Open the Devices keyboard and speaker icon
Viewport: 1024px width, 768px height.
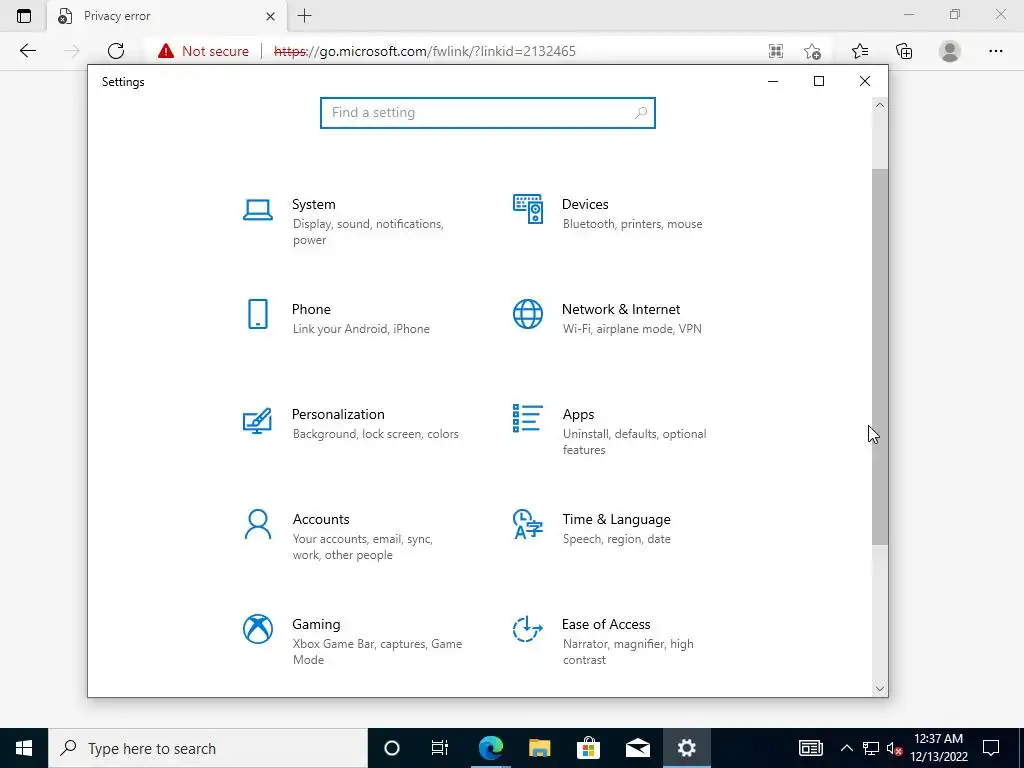click(x=528, y=209)
